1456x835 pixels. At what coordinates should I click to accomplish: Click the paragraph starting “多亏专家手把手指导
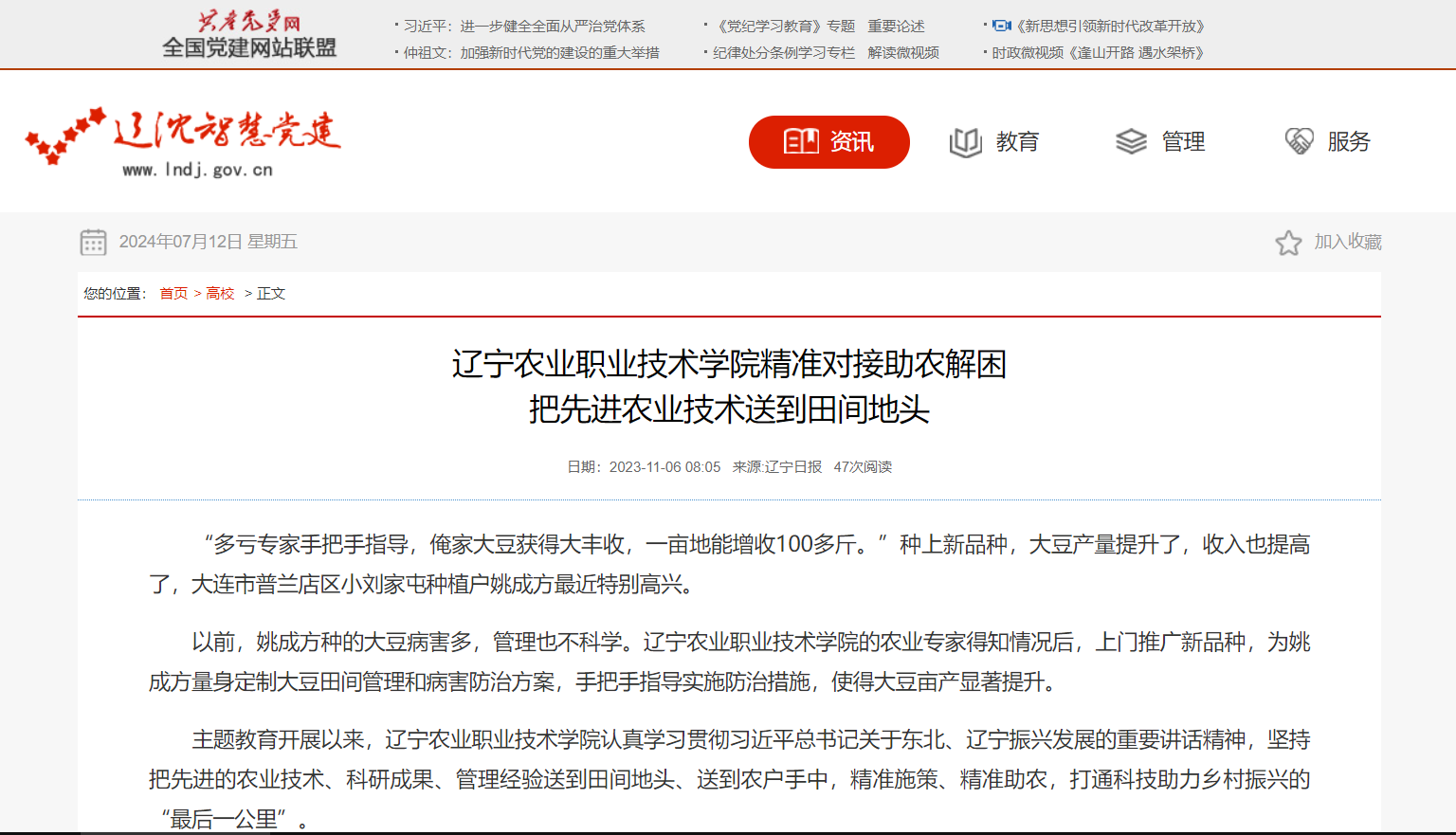tap(729, 564)
